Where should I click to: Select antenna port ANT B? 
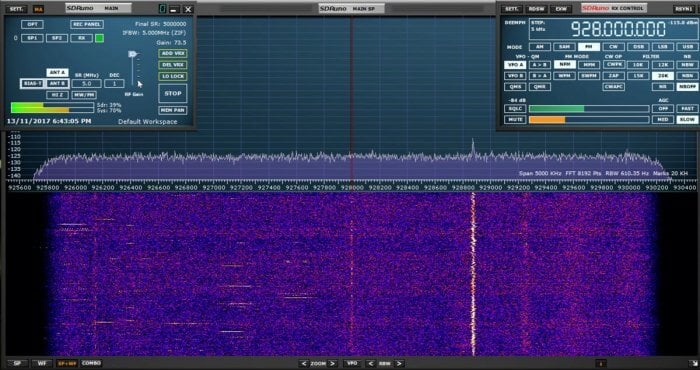click(x=57, y=83)
